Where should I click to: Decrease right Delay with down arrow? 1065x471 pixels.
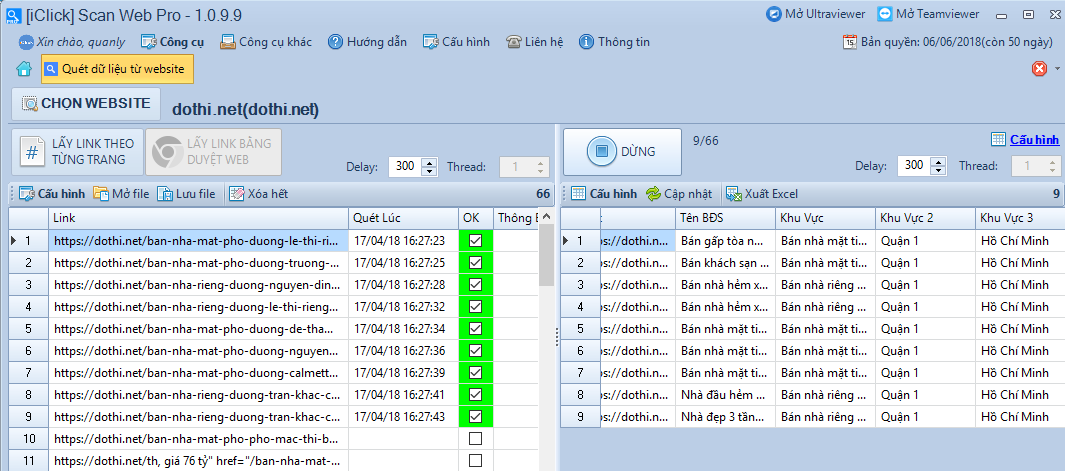click(x=938, y=171)
